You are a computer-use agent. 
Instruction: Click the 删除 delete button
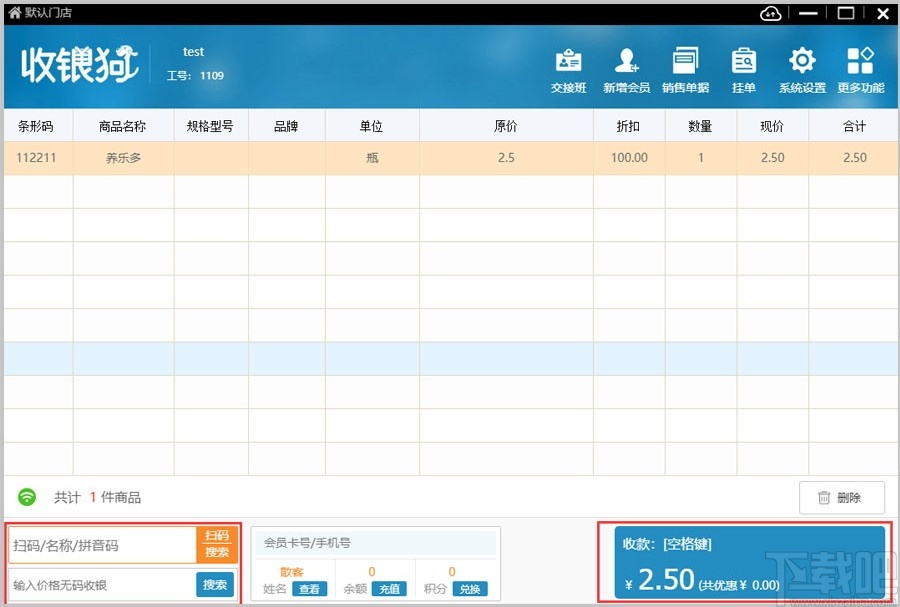tap(841, 497)
